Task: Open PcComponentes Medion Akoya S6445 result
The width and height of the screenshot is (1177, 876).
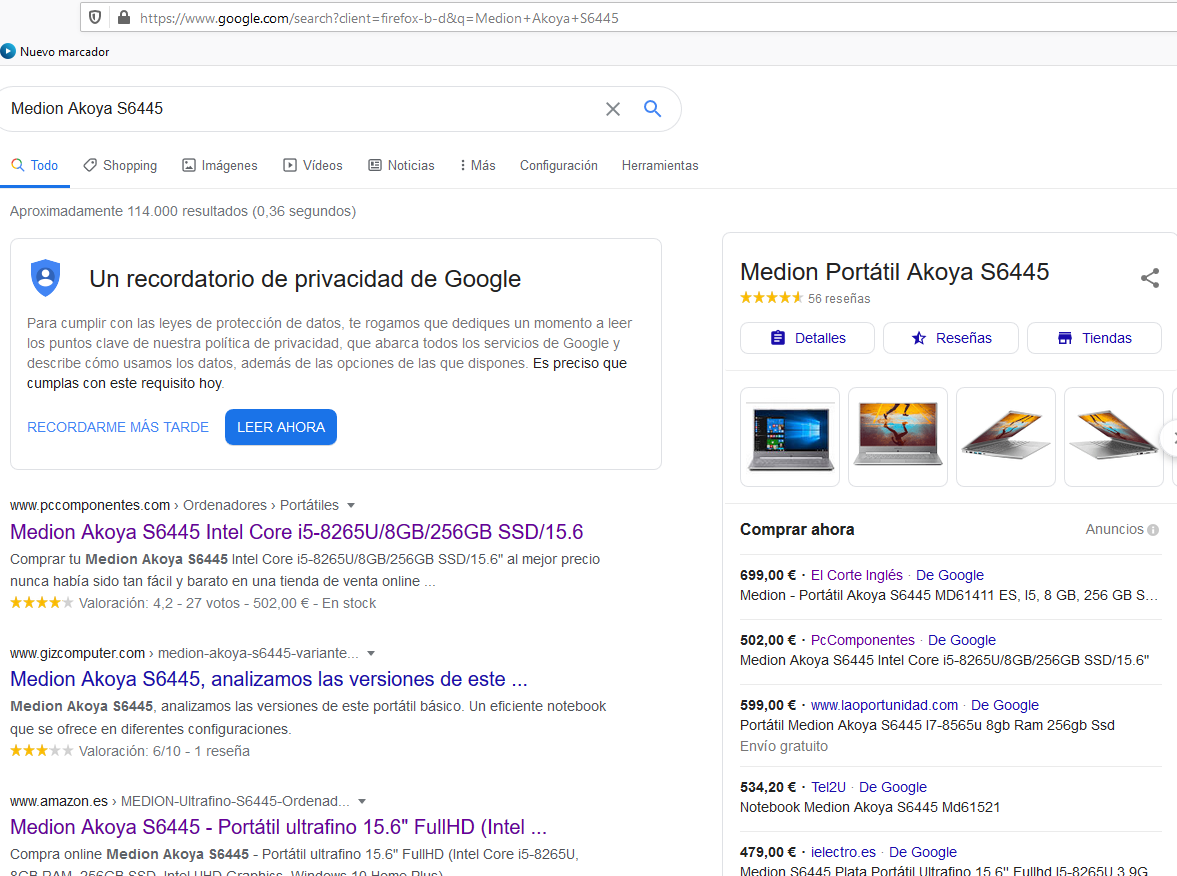Action: [297, 531]
